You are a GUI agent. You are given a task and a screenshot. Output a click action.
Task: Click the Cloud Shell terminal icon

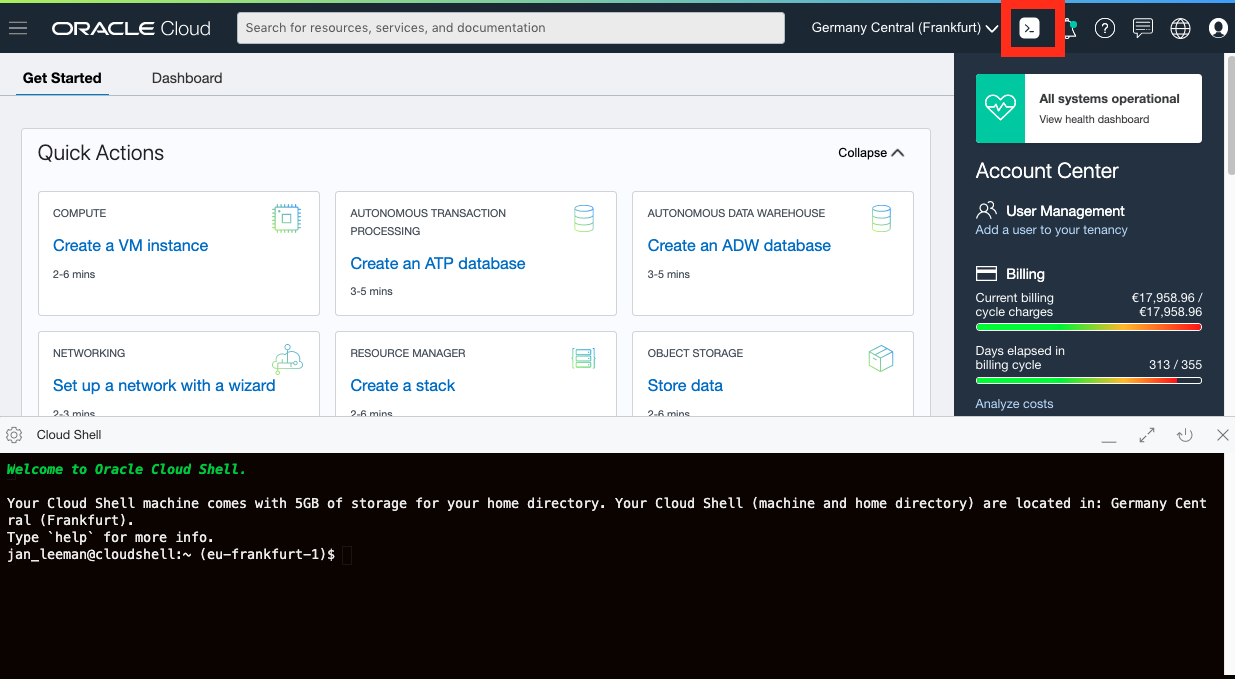click(1029, 28)
